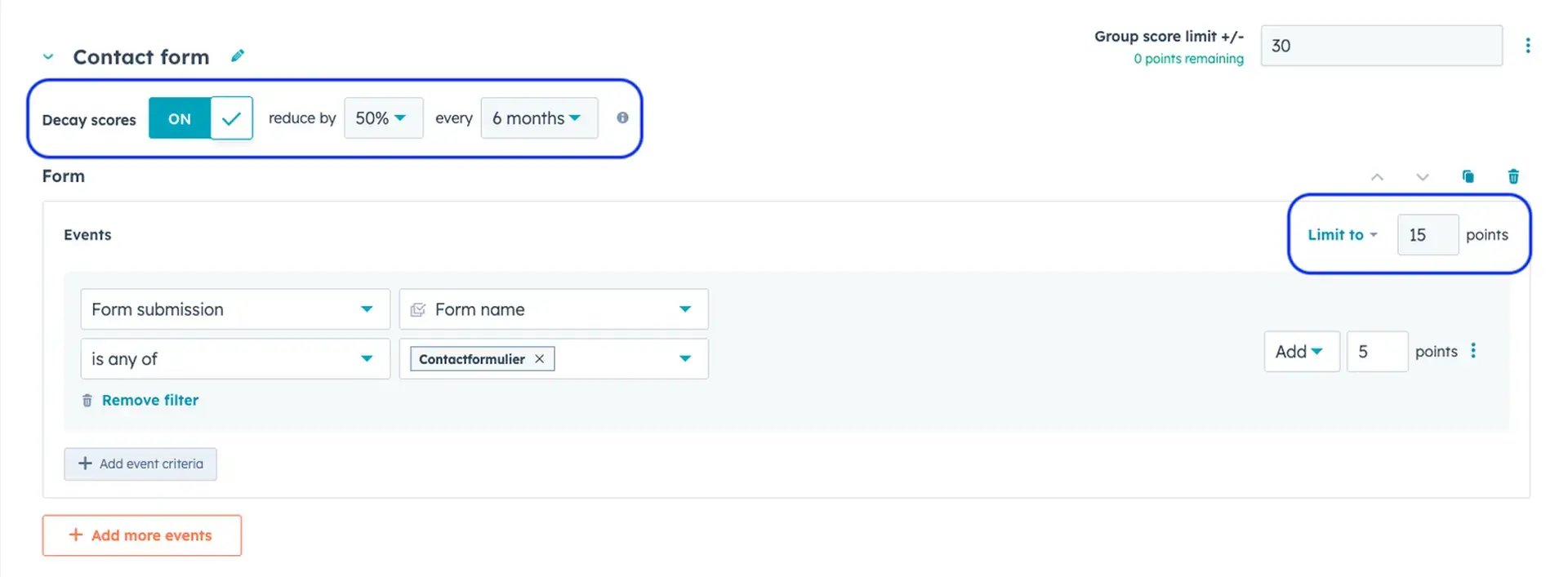This screenshot has height=577, width=1568.
Task: Open the group three-dot options menu
Action: (x=1527, y=46)
